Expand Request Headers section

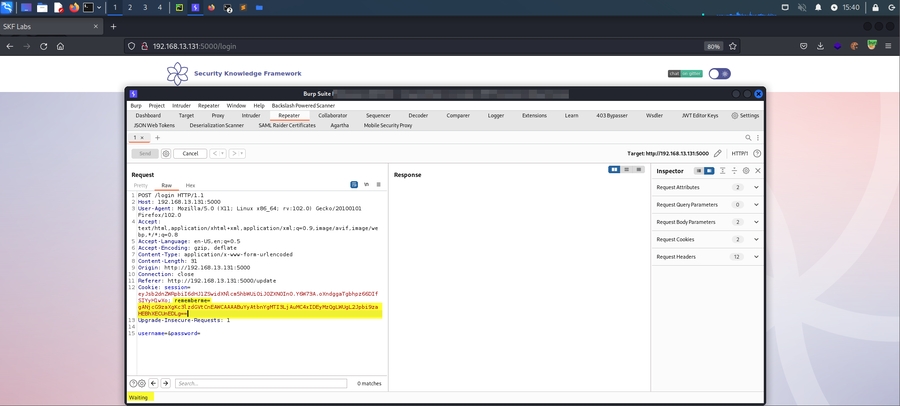(x=756, y=257)
